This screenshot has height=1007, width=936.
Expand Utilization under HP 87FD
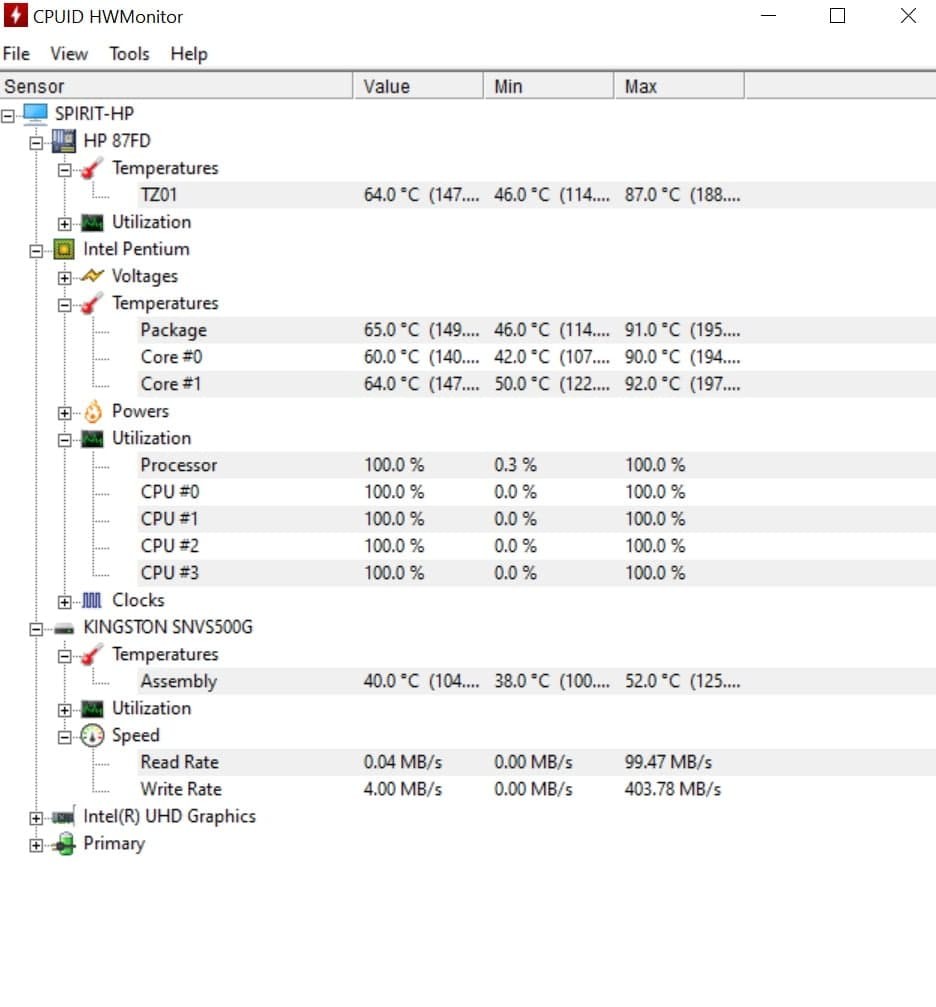pos(64,224)
